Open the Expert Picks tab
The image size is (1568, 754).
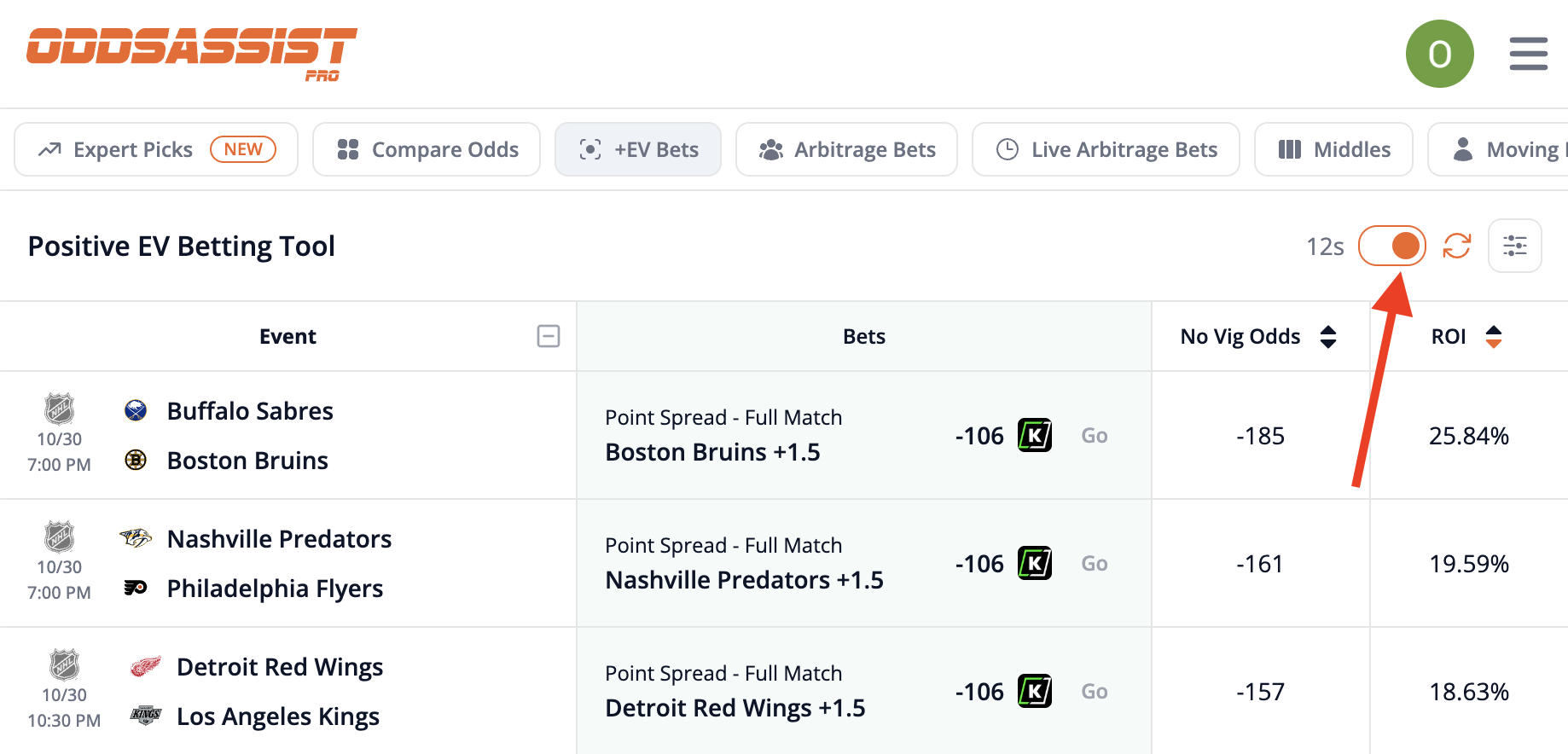(156, 150)
